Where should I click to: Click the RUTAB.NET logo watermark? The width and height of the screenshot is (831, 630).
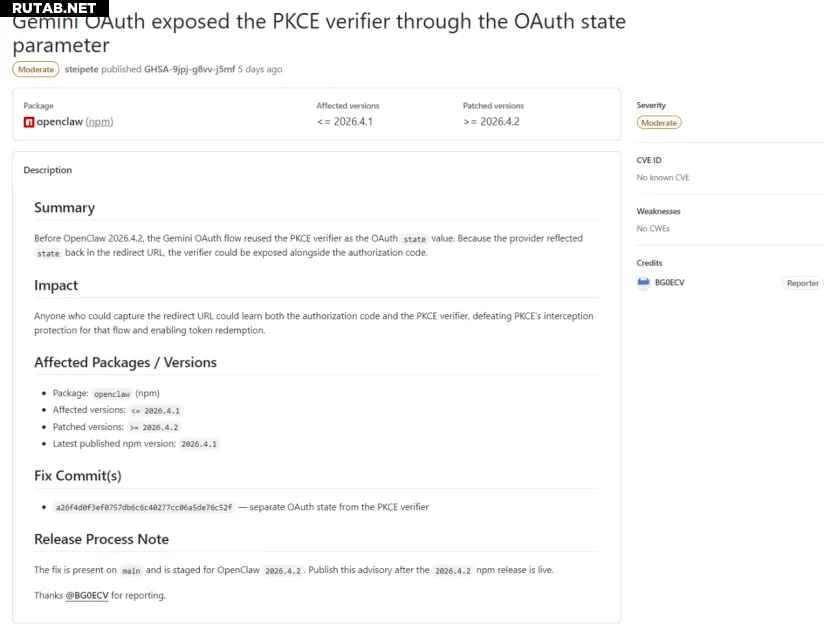point(54,8)
